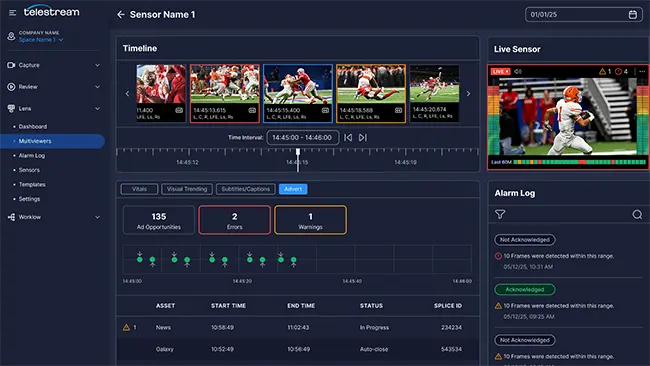The height and width of the screenshot is (366, 650).
Task: Toggle the Live Sensor audio speaker icon
Action: [518, 71]
